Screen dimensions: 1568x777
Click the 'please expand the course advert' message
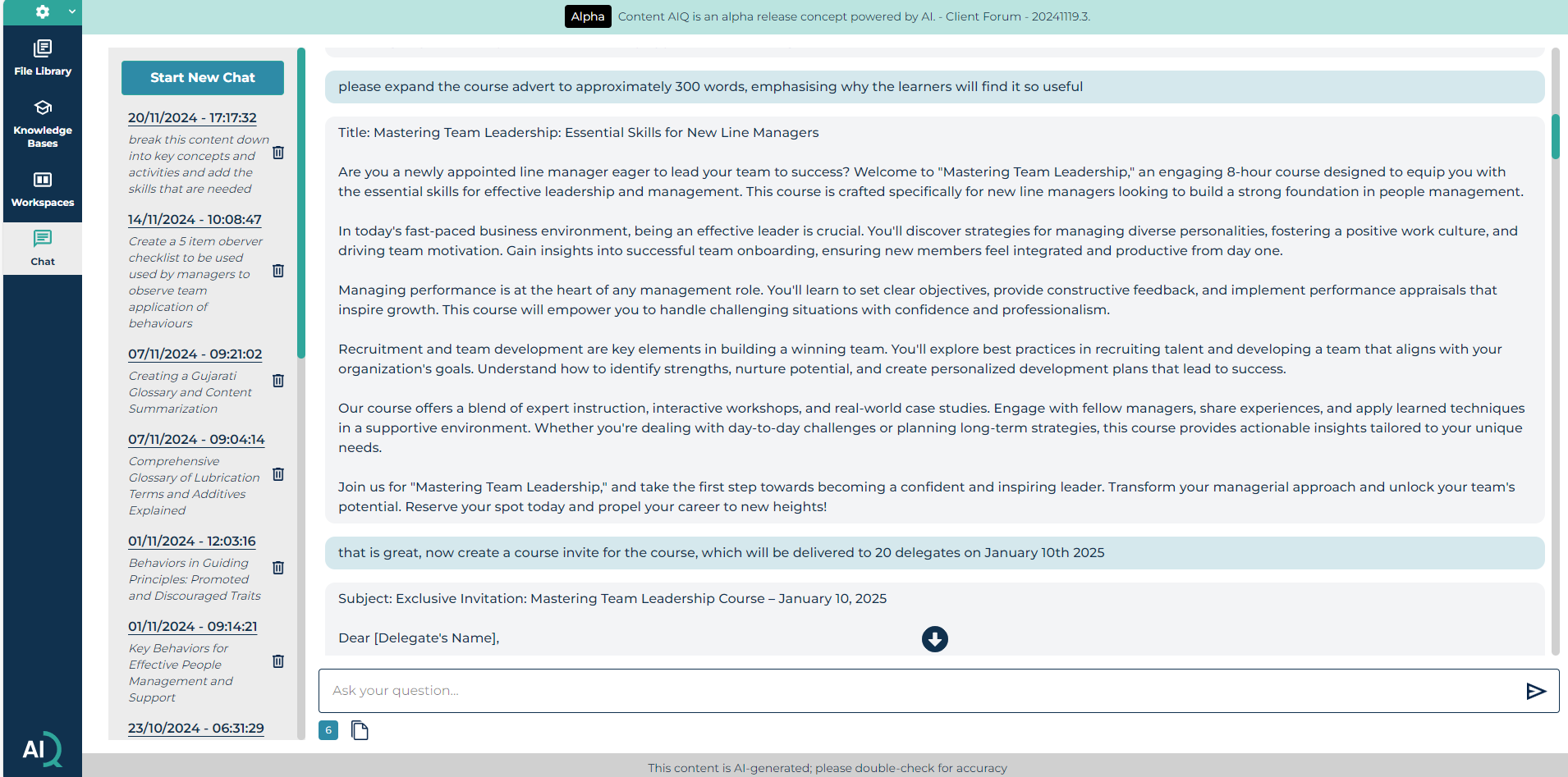pos(934,87)
